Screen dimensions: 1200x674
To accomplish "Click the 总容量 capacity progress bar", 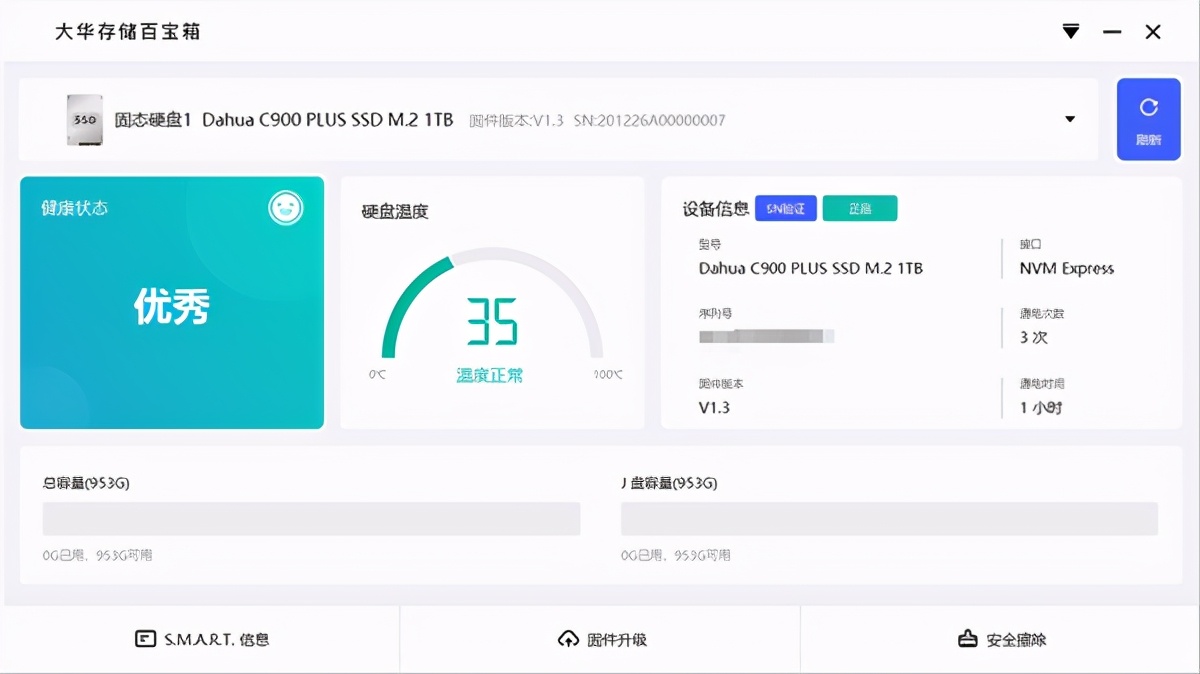I will (311, 518).
